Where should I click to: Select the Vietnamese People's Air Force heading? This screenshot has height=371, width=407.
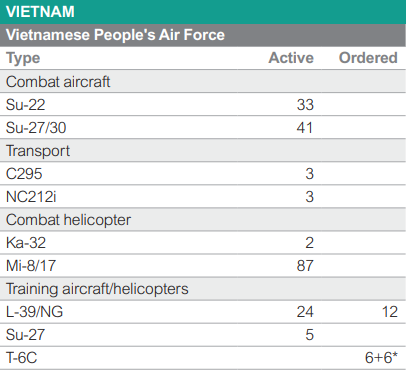(115, 35)
